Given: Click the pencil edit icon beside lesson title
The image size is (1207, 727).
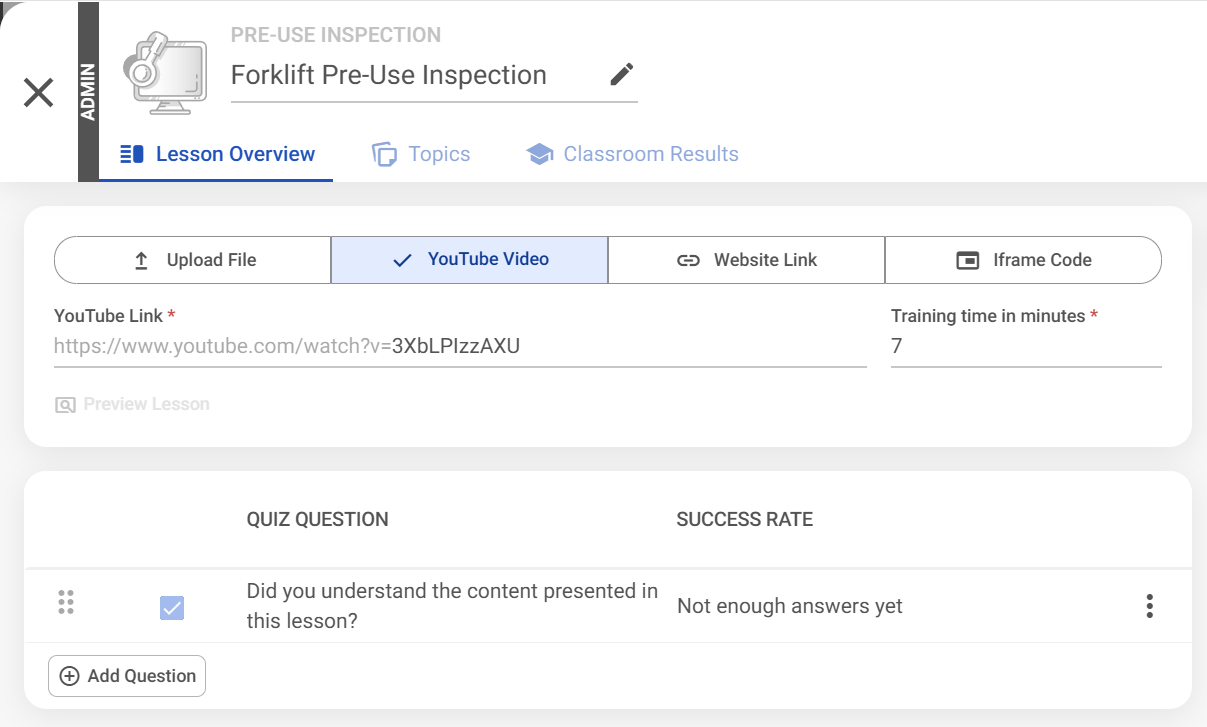Looking at the screenshot, I should click(622, 75).
